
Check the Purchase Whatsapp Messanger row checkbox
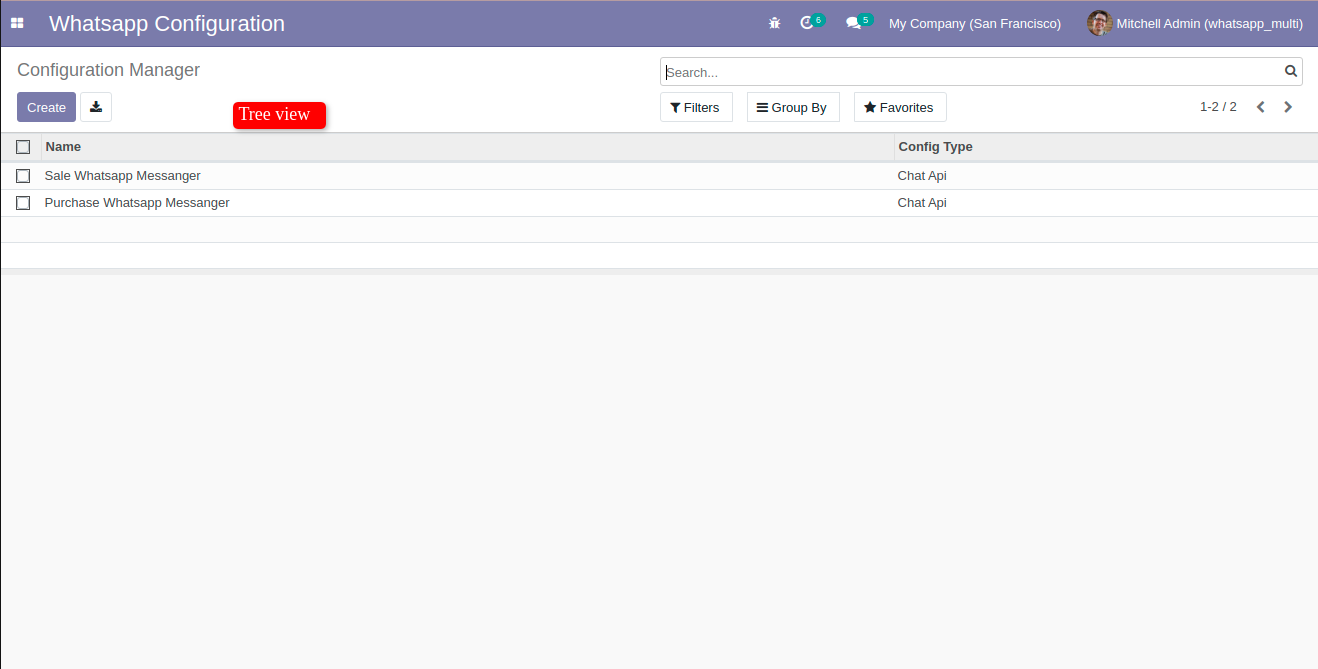[x=23, y=203]
